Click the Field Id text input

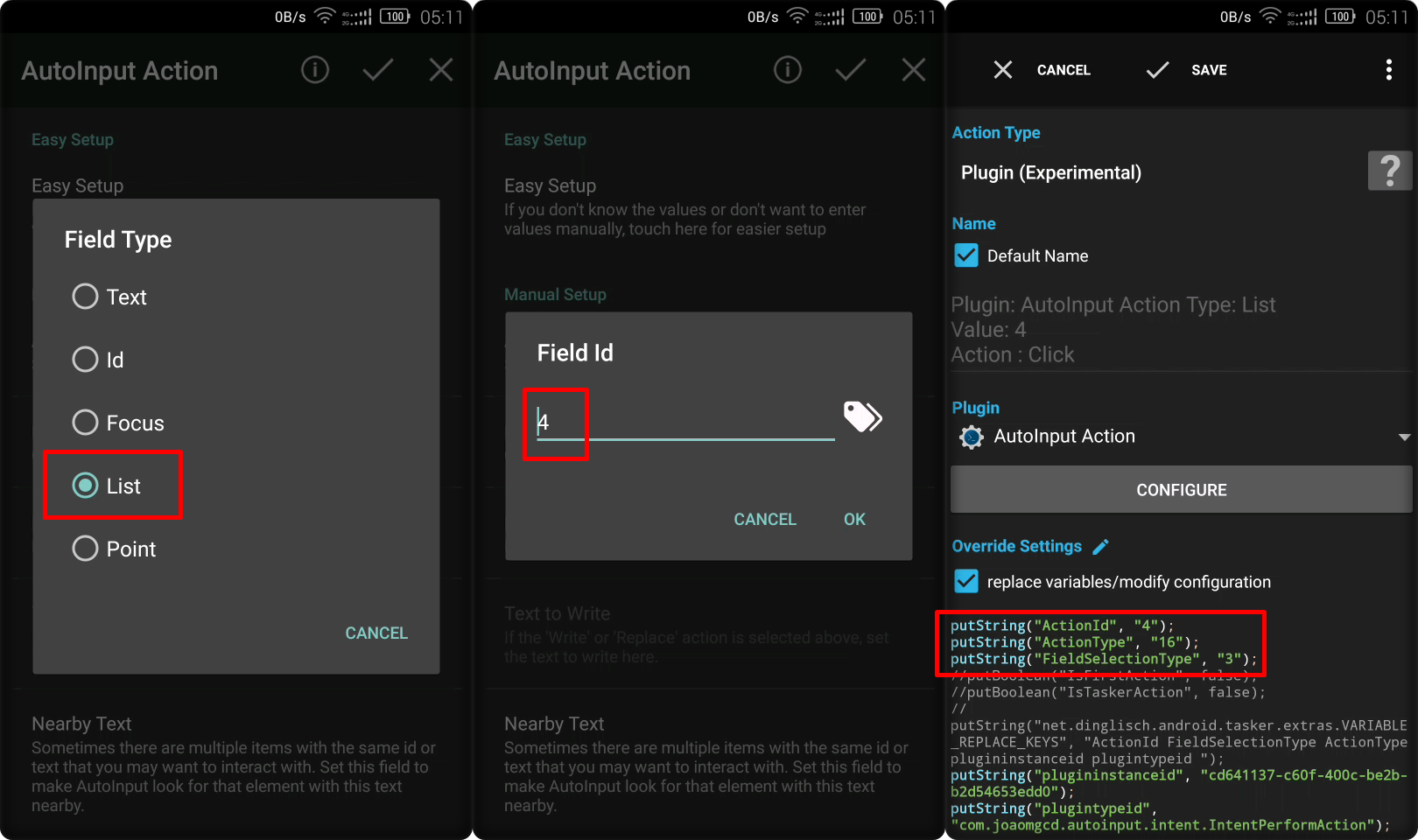pos(683,423)
